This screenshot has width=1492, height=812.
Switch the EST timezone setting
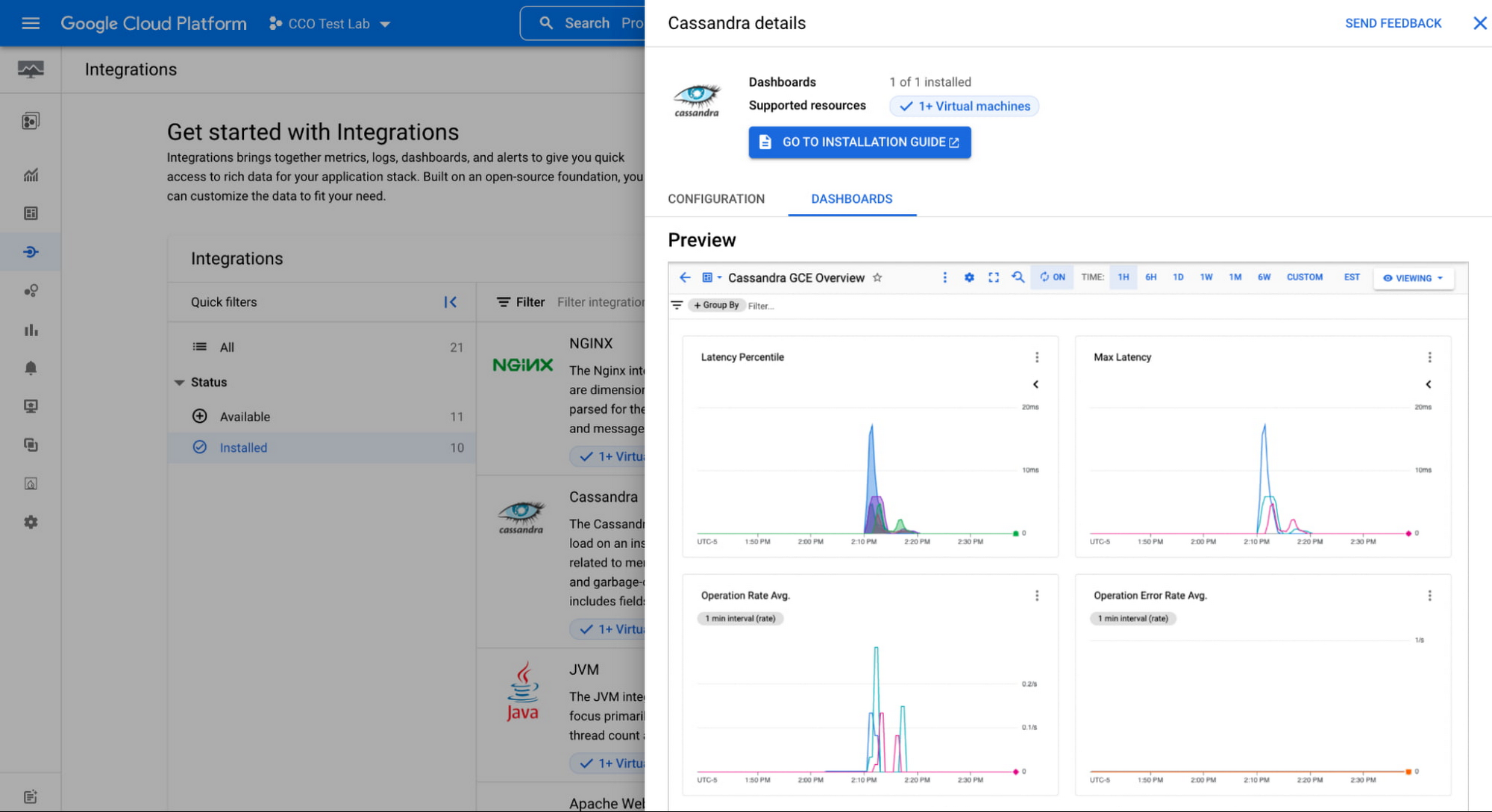[1352, 277]
